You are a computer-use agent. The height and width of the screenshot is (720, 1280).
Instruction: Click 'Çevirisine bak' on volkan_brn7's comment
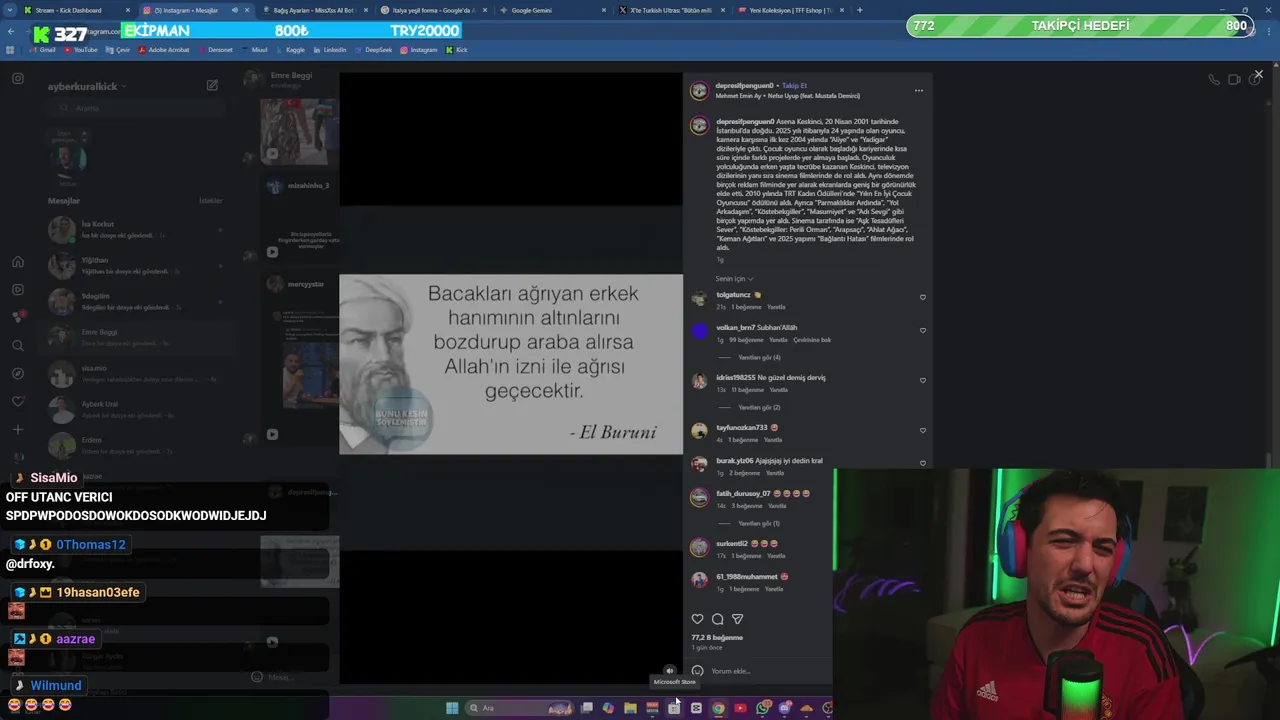tap(812, 340)
